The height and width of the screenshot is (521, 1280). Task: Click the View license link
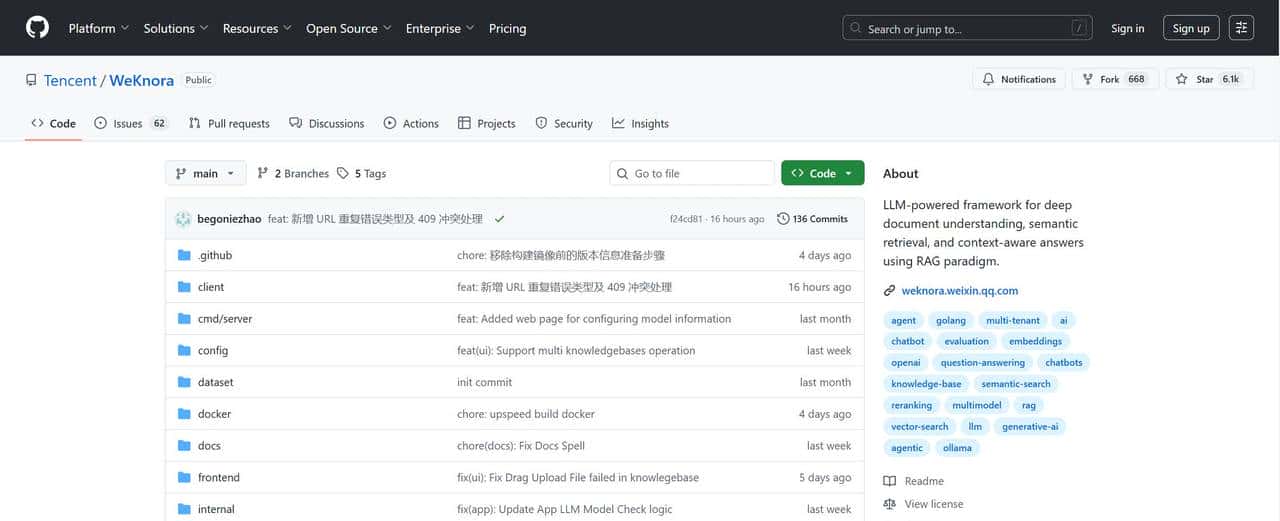934,504
